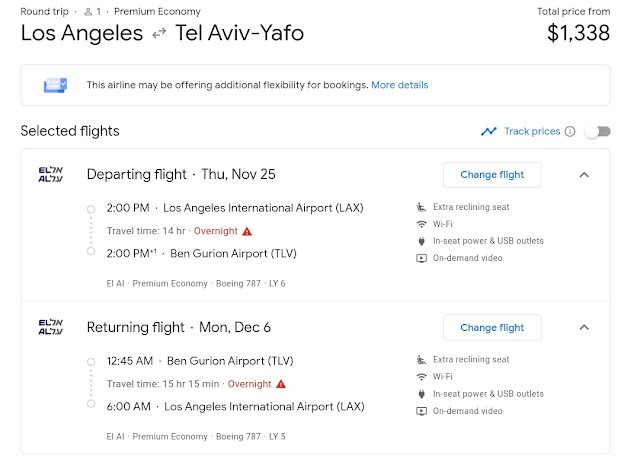The image size is (640, 468).
Task: Click the departing flight overnight warning icon
Action: pos(247,231)
